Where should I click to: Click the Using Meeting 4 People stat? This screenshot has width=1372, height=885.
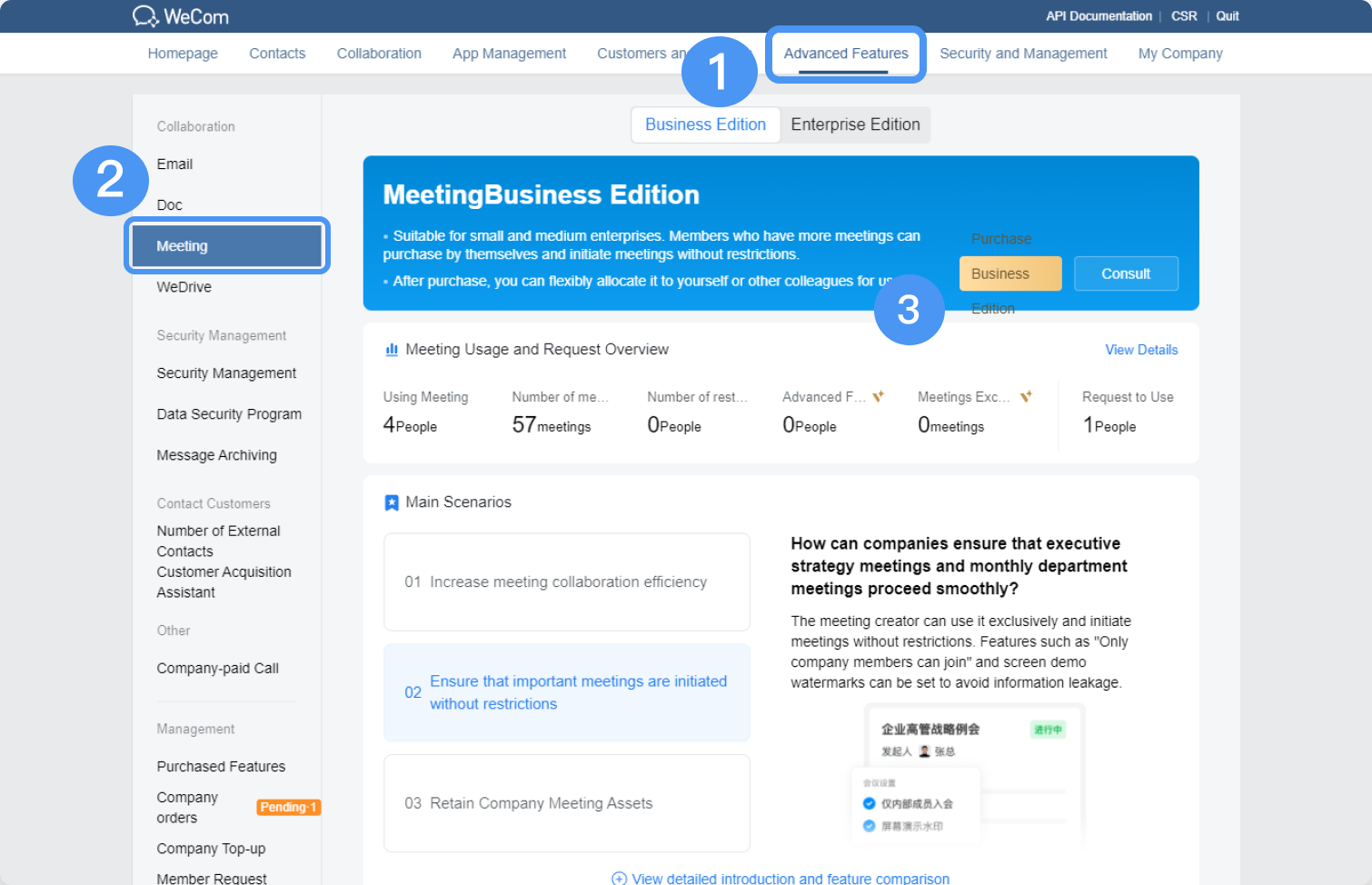click(425, 413)
